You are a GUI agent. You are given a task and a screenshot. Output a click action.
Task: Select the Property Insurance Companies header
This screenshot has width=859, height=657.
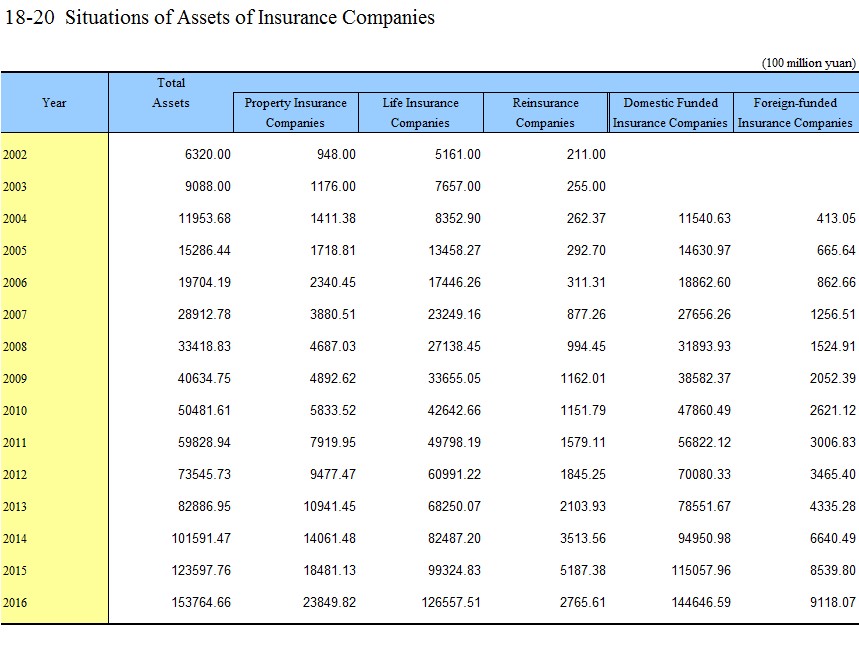pos(295,113)
